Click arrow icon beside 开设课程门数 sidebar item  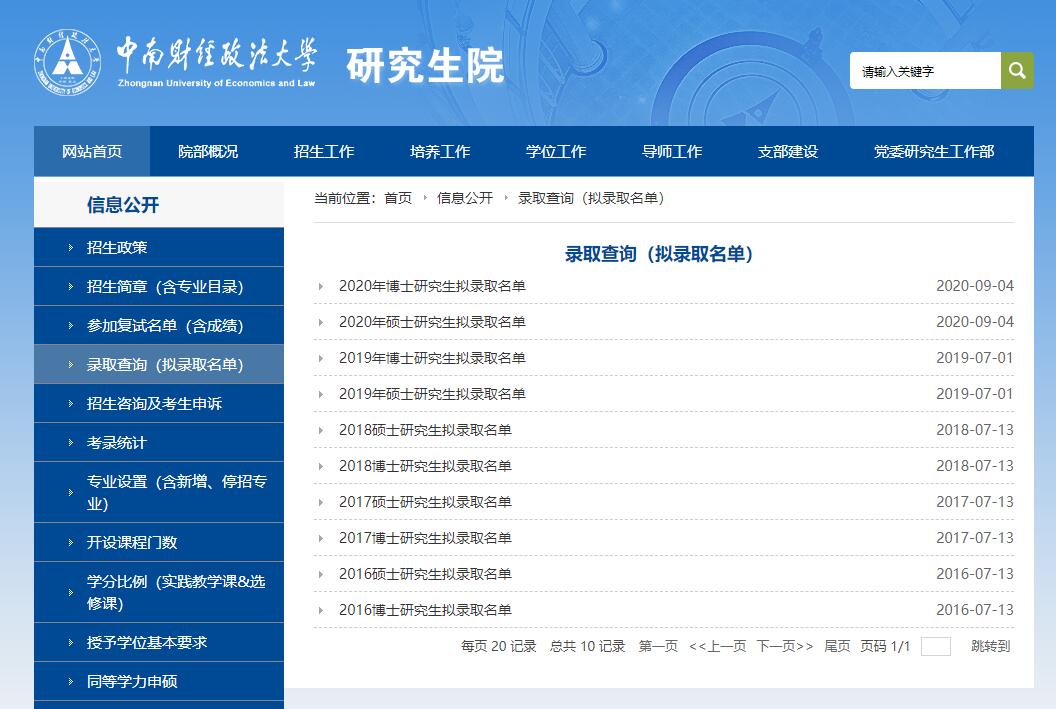point(70,543)
